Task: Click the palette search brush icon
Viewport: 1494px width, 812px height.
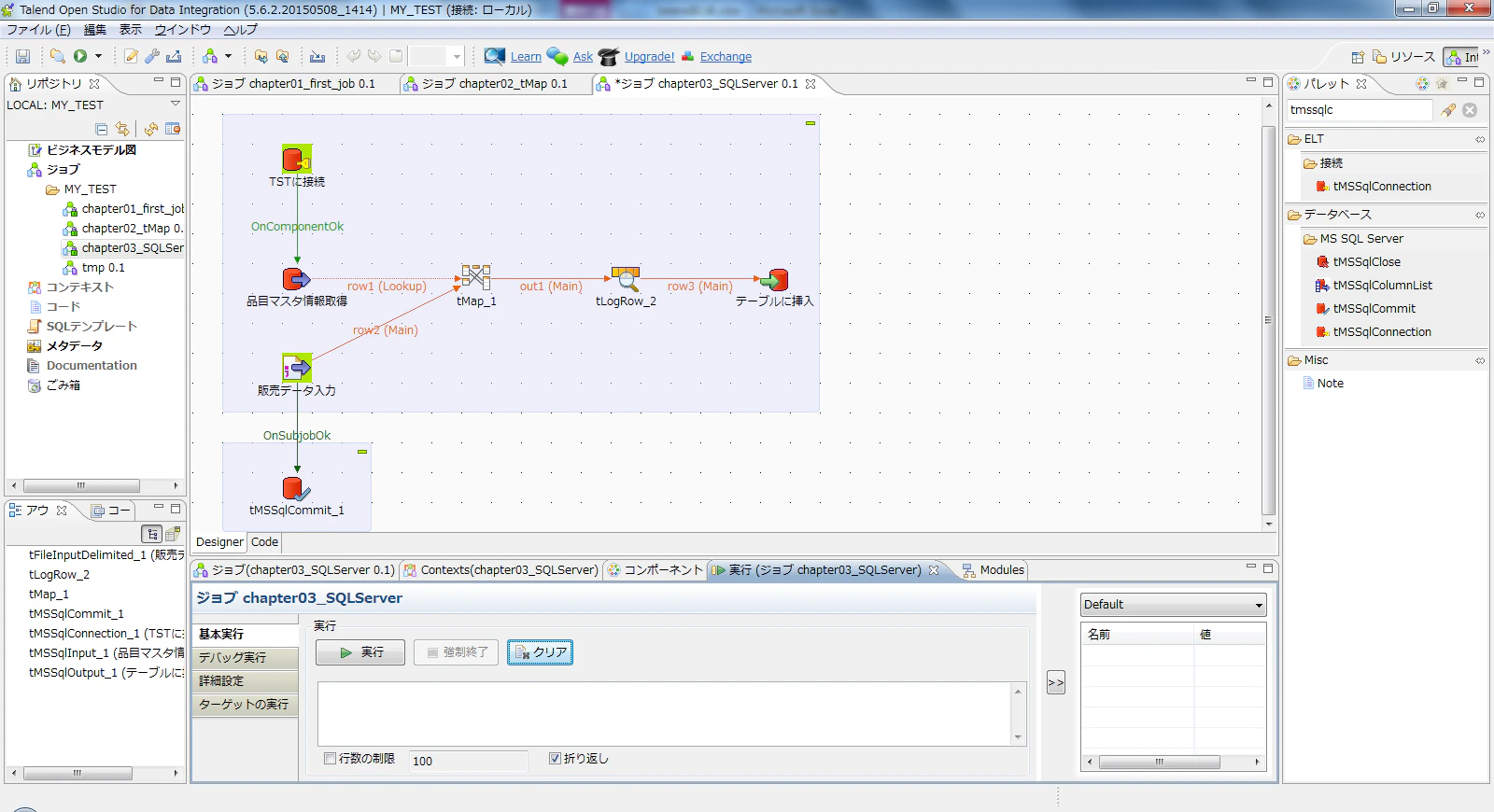Action: click(1448, 110)
